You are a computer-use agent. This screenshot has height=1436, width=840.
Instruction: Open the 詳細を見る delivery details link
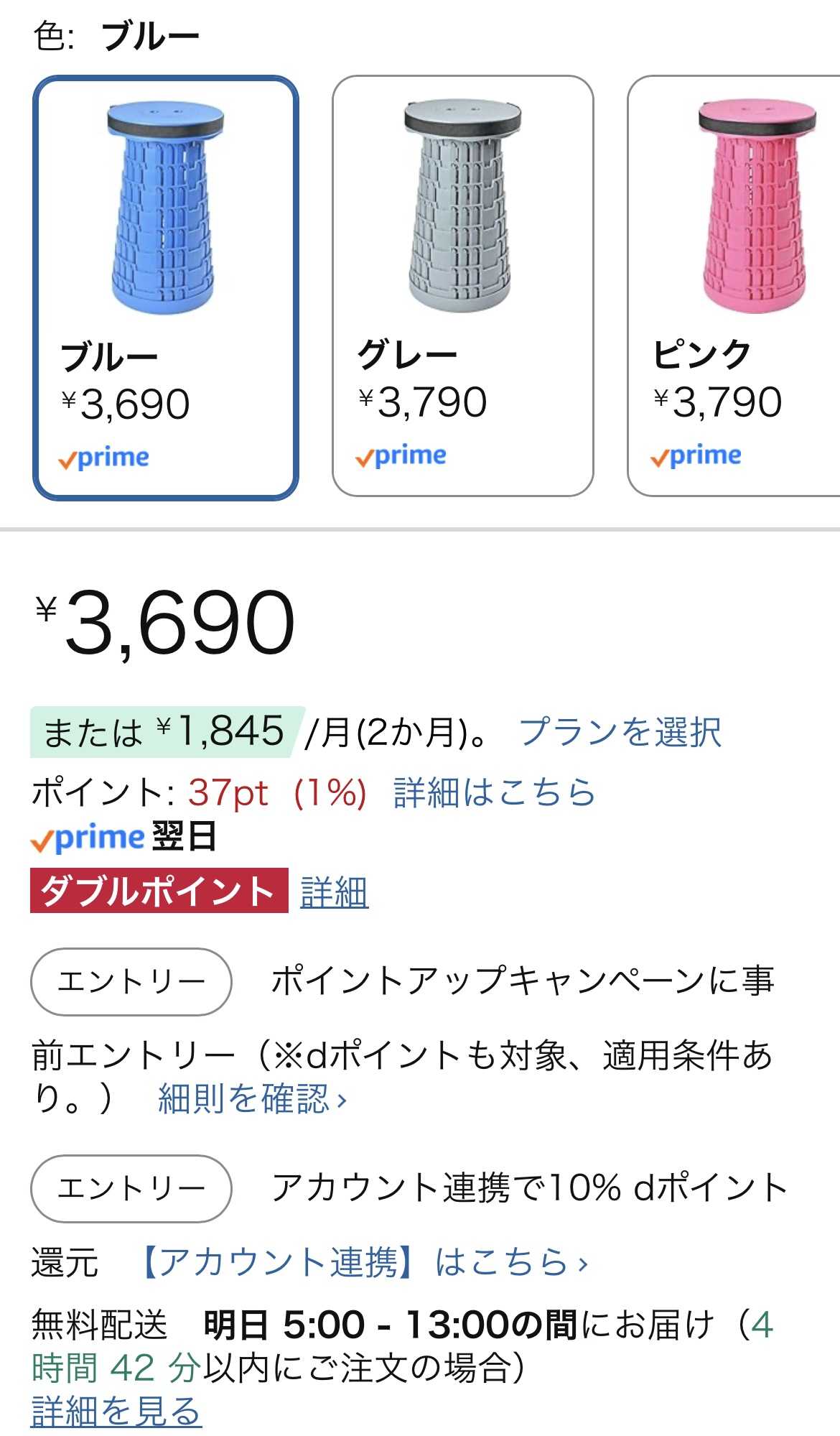coord(116,1412)
